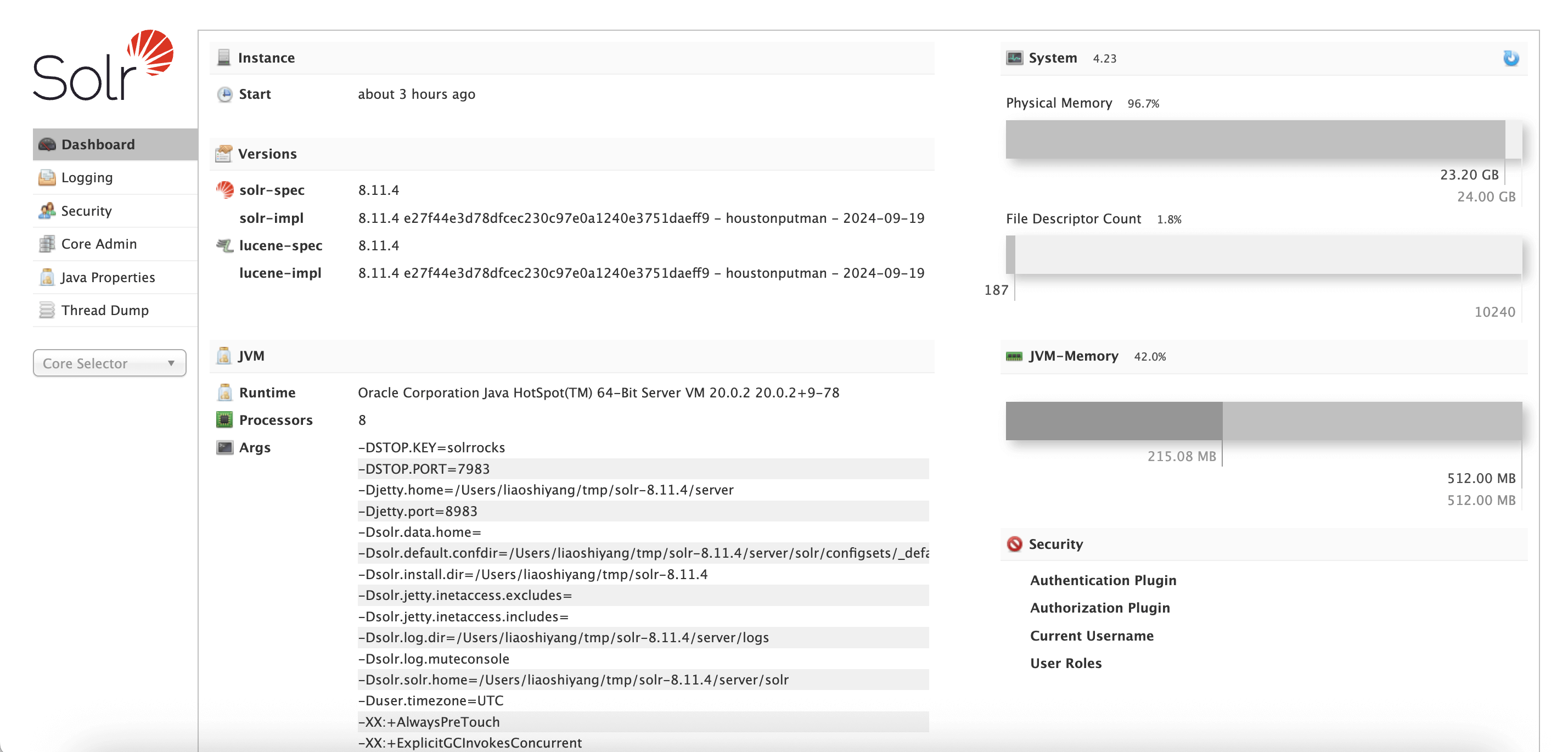Click the Security users icon in sidebar
Screen dimensions: 1568x752
(x=47, y=211)
